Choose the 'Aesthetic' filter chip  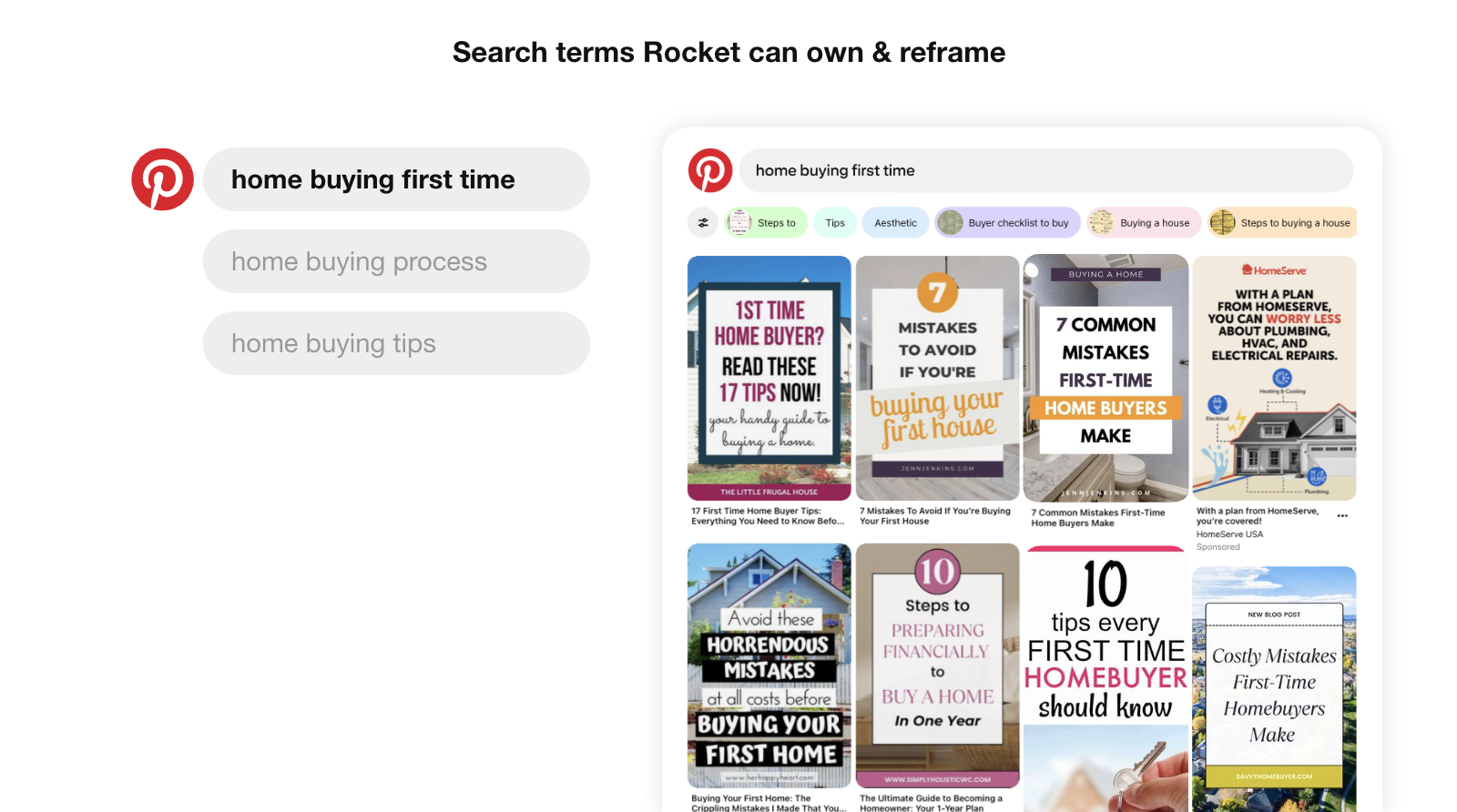896,222
